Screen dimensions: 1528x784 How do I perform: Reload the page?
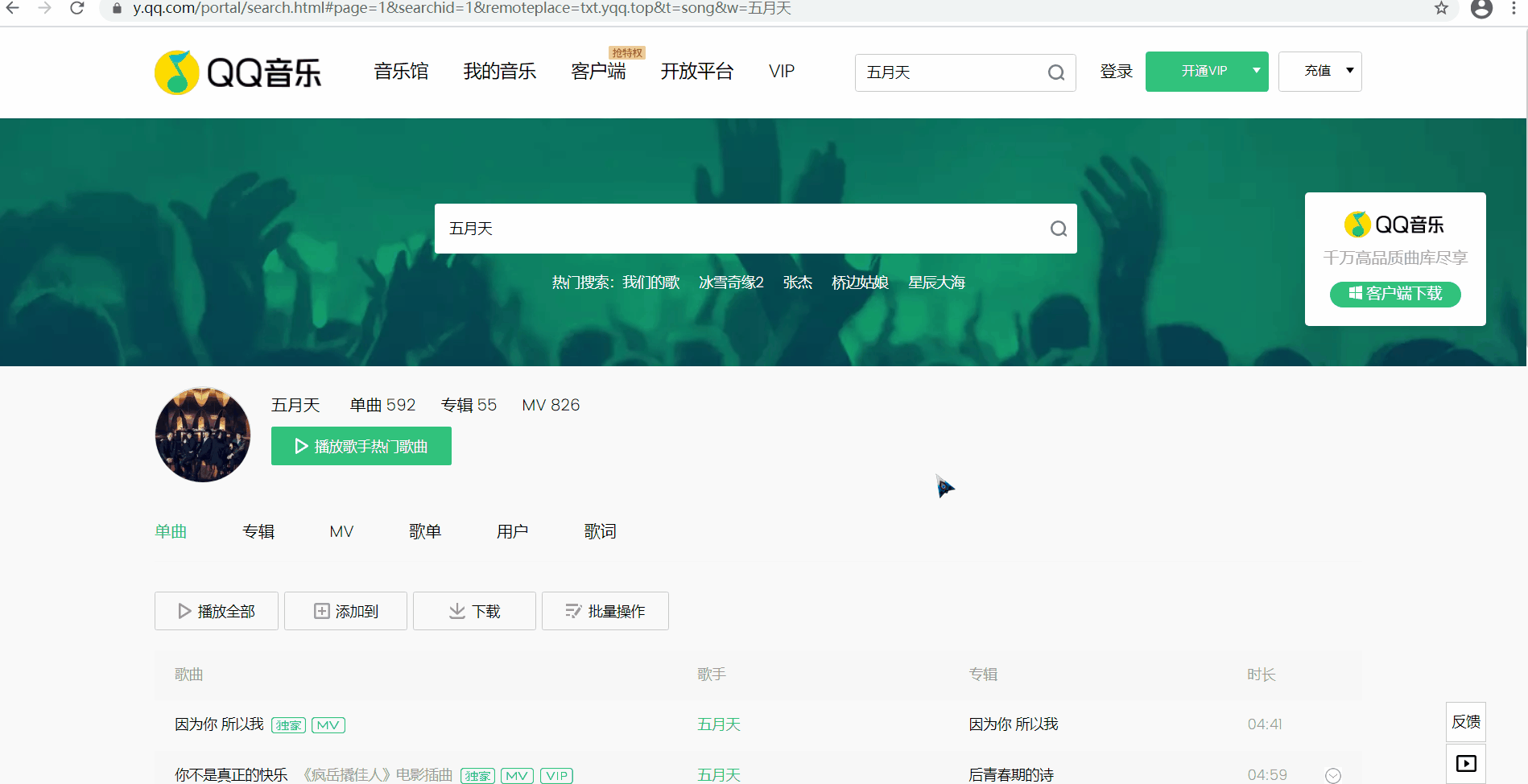coord(77,8)
